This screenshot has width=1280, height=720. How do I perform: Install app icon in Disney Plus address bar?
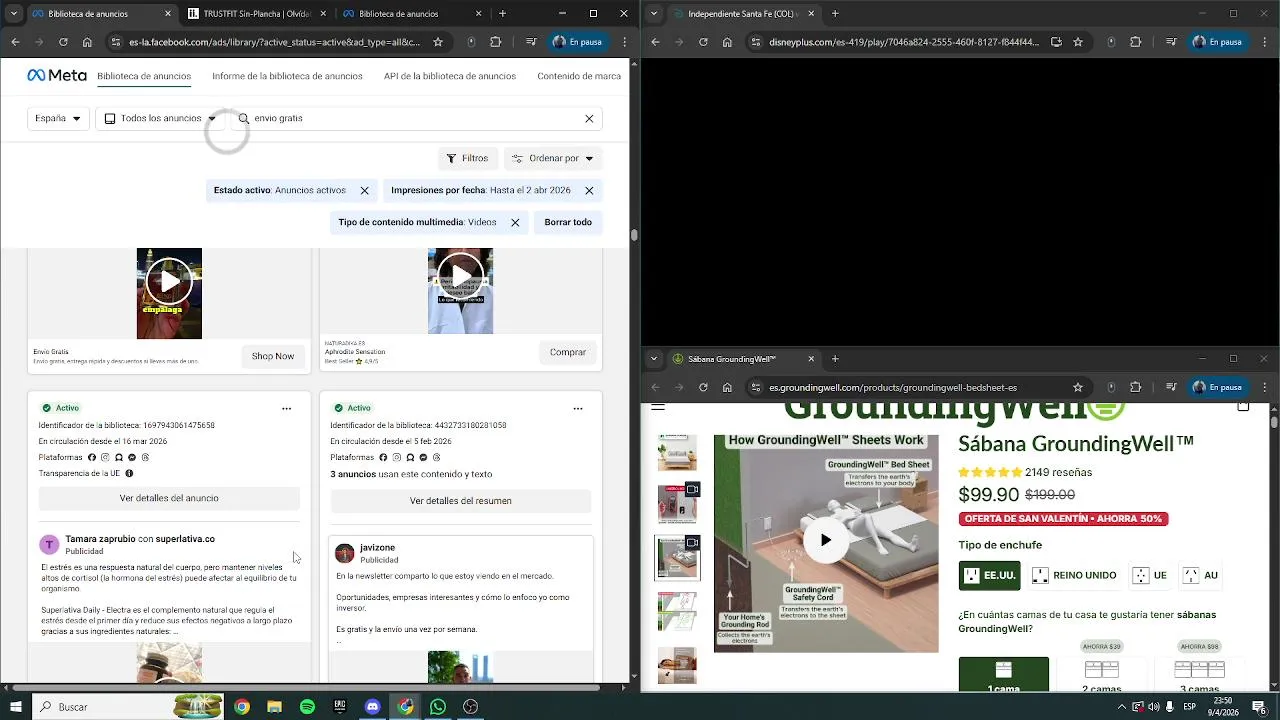click(1057, 42)
